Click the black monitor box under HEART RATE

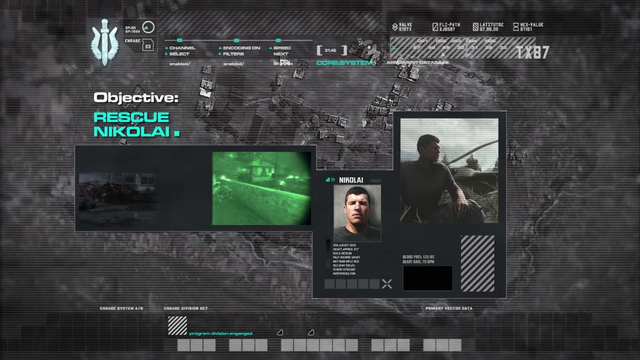tap(428, 278)
